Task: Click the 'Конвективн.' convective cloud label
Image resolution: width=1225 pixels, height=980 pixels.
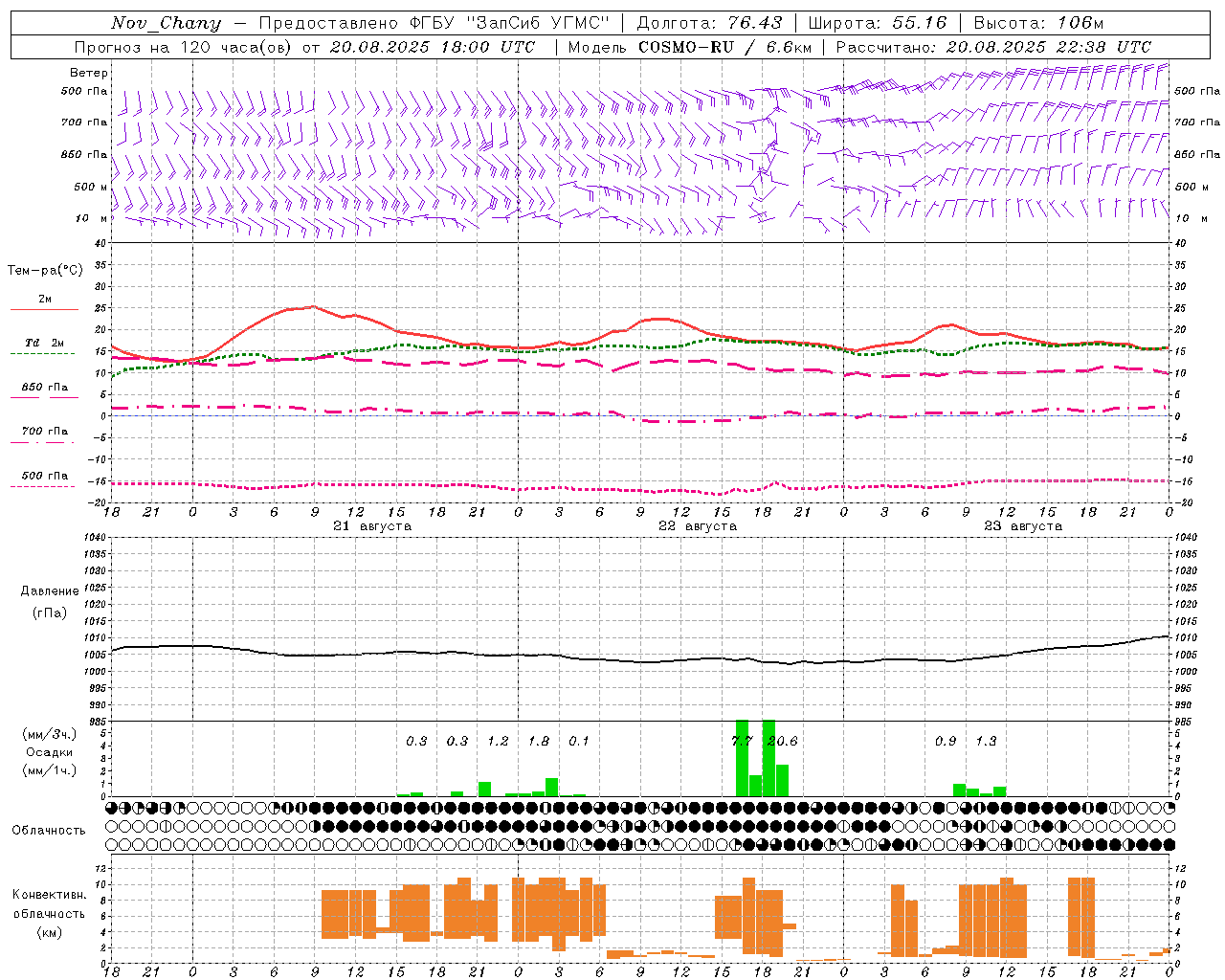Action: (50, 895)
